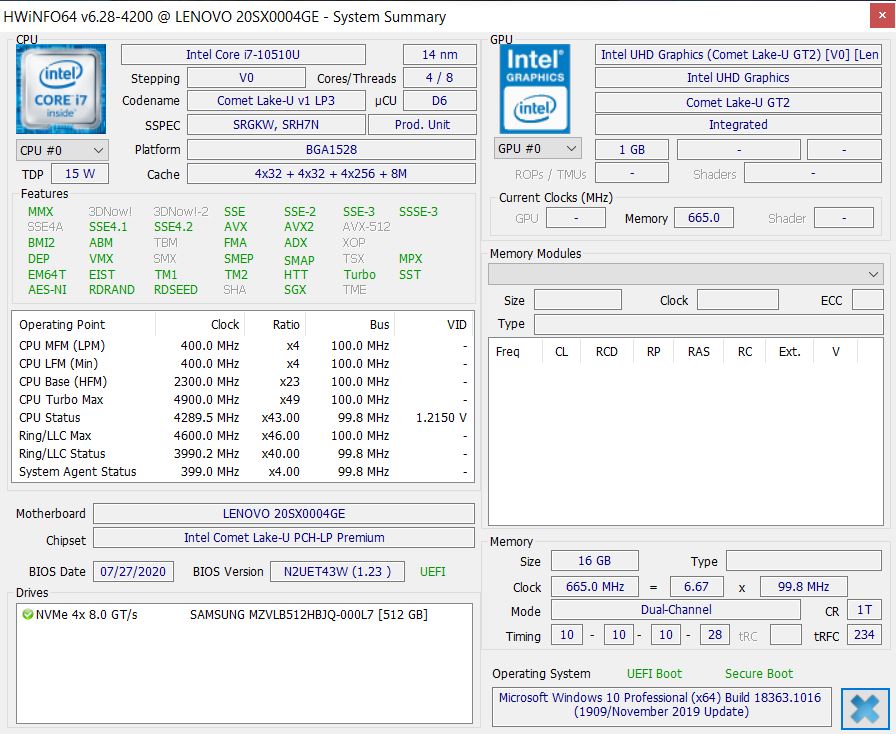Click the CPU Status 4289.5 MHz value

coord(206,418)
